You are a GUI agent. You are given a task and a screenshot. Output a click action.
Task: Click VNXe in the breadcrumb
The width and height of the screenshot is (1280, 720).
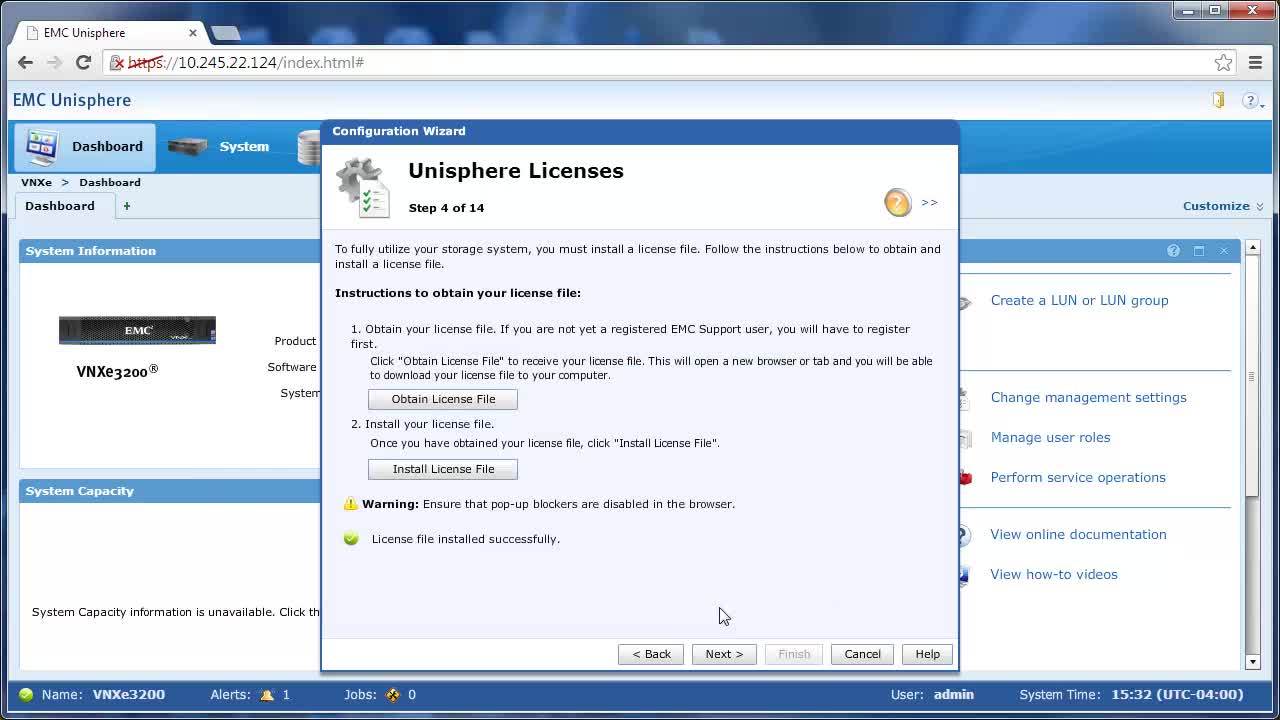(x=36, y=183)
